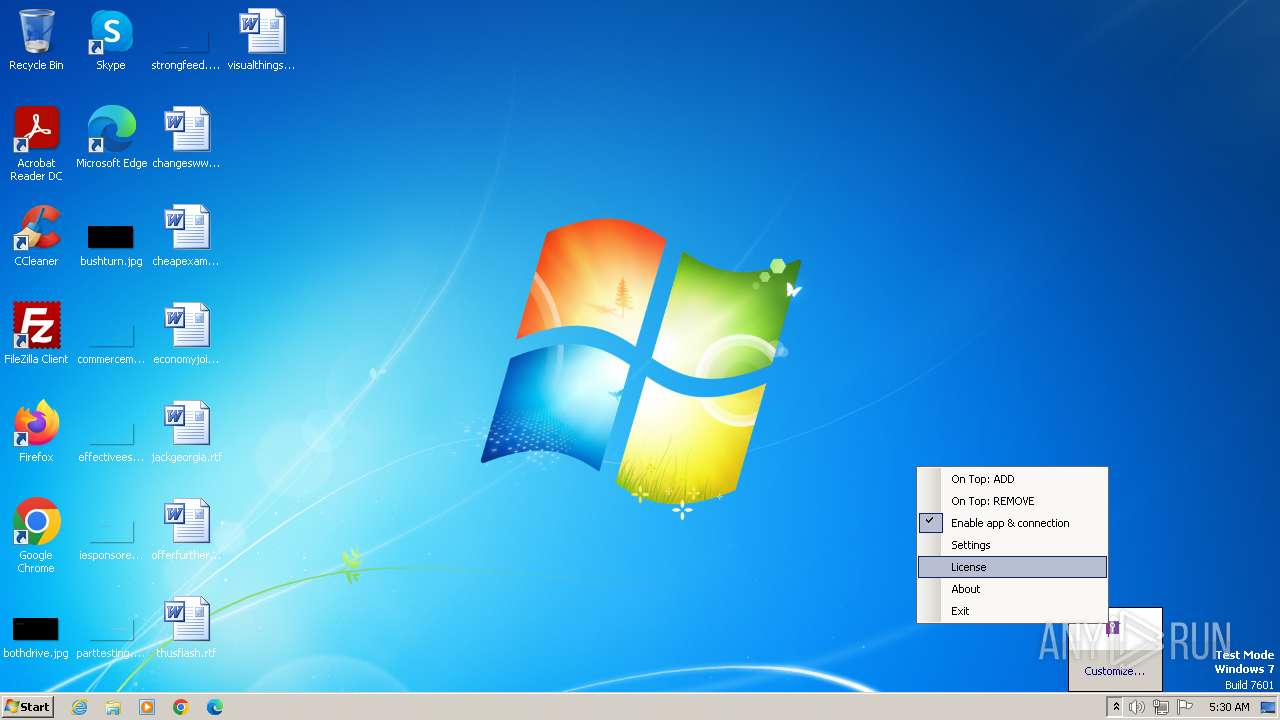Choose On Top: REMOVE menu entry
The image size is (1280, 720).
coord(1012,501)
